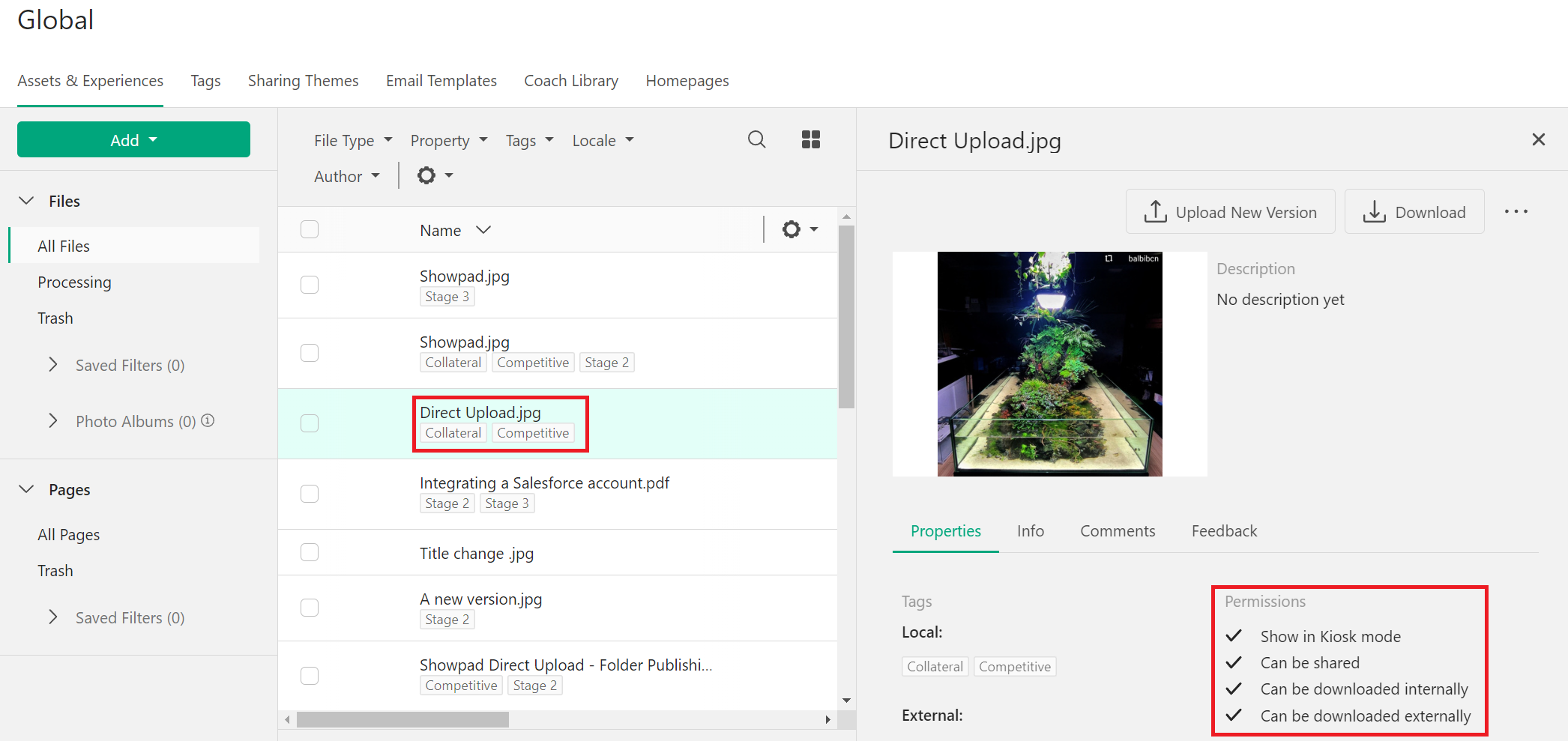The height and width of the screenshot is (741, 1568).
Task: Click the info icon beside Photo Albums
Action: click(x=208, y=421)
